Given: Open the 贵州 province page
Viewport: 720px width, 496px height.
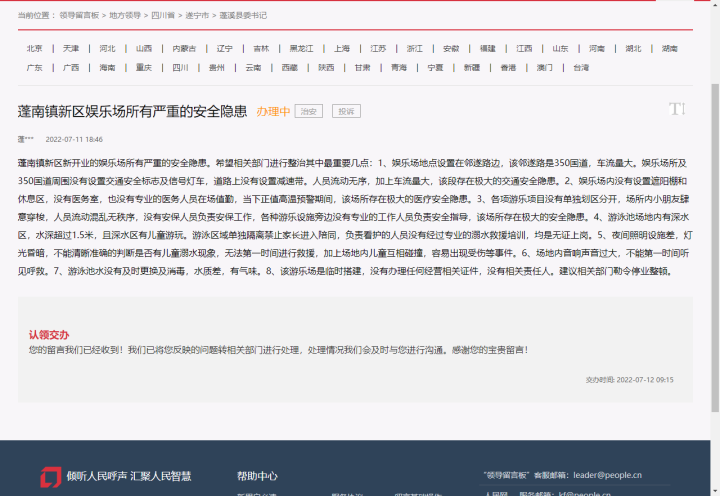Looking at the screenshot, I should [x=217, y=68].
